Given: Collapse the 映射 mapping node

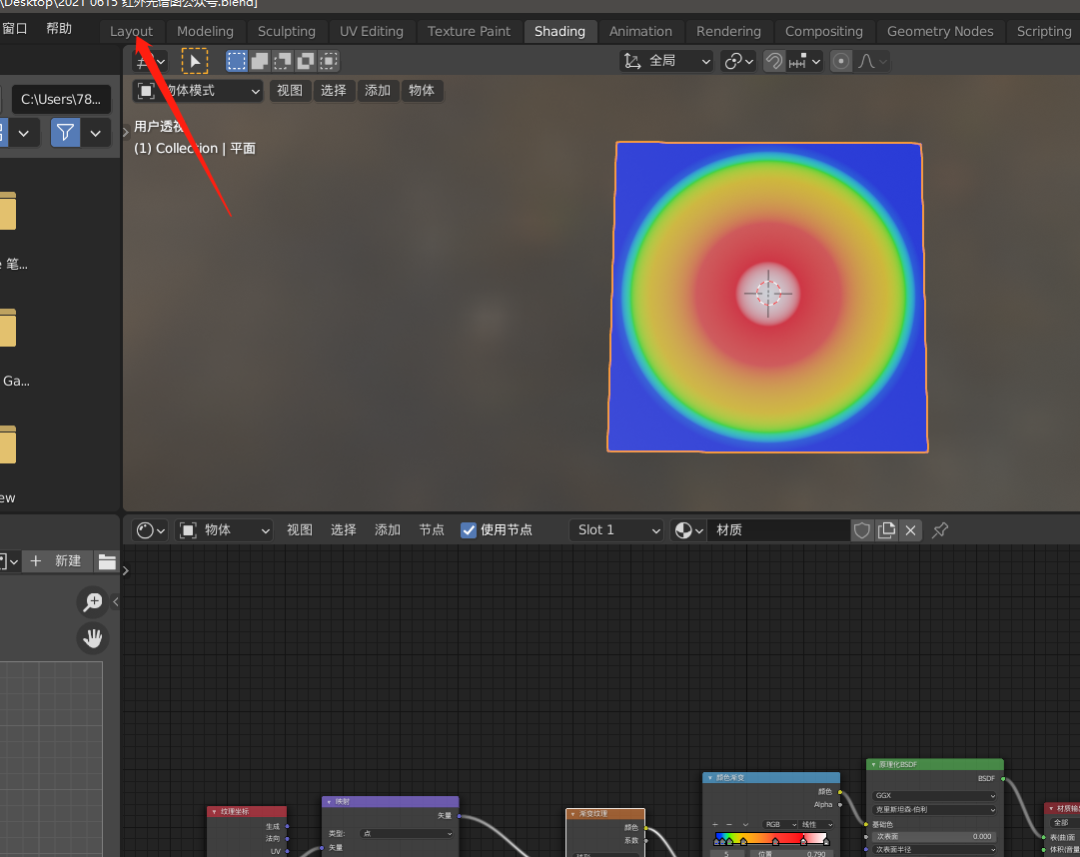Looking at the screenshot, I should tap(329, 802).
